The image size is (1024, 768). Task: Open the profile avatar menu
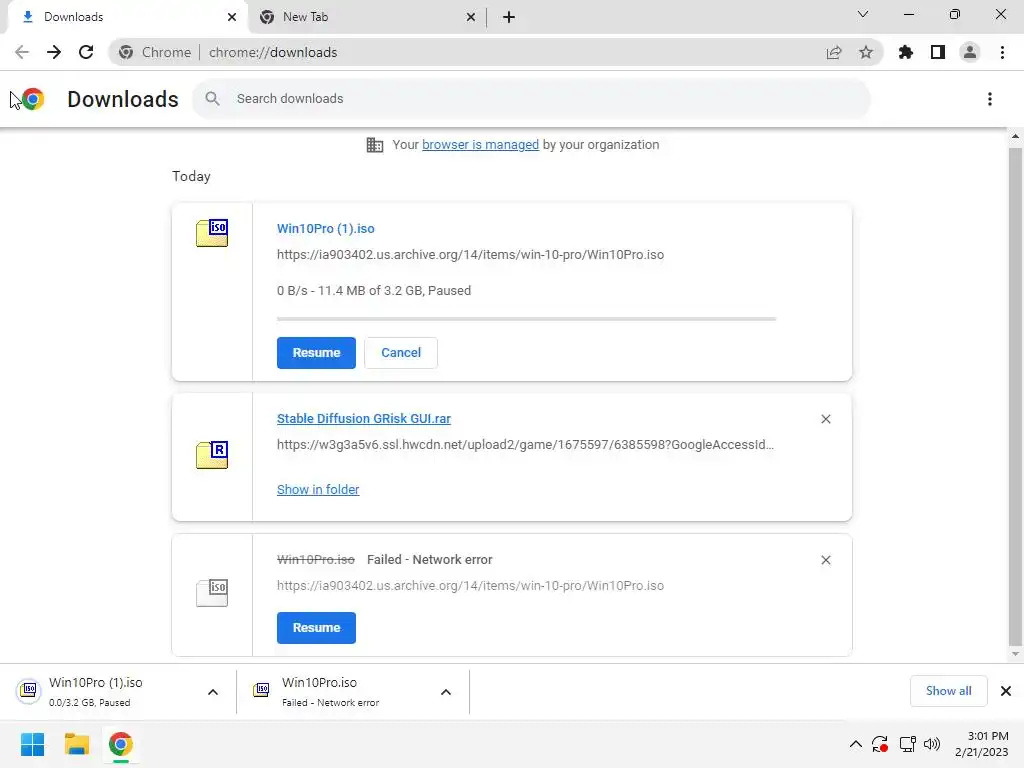pos(970,52)
